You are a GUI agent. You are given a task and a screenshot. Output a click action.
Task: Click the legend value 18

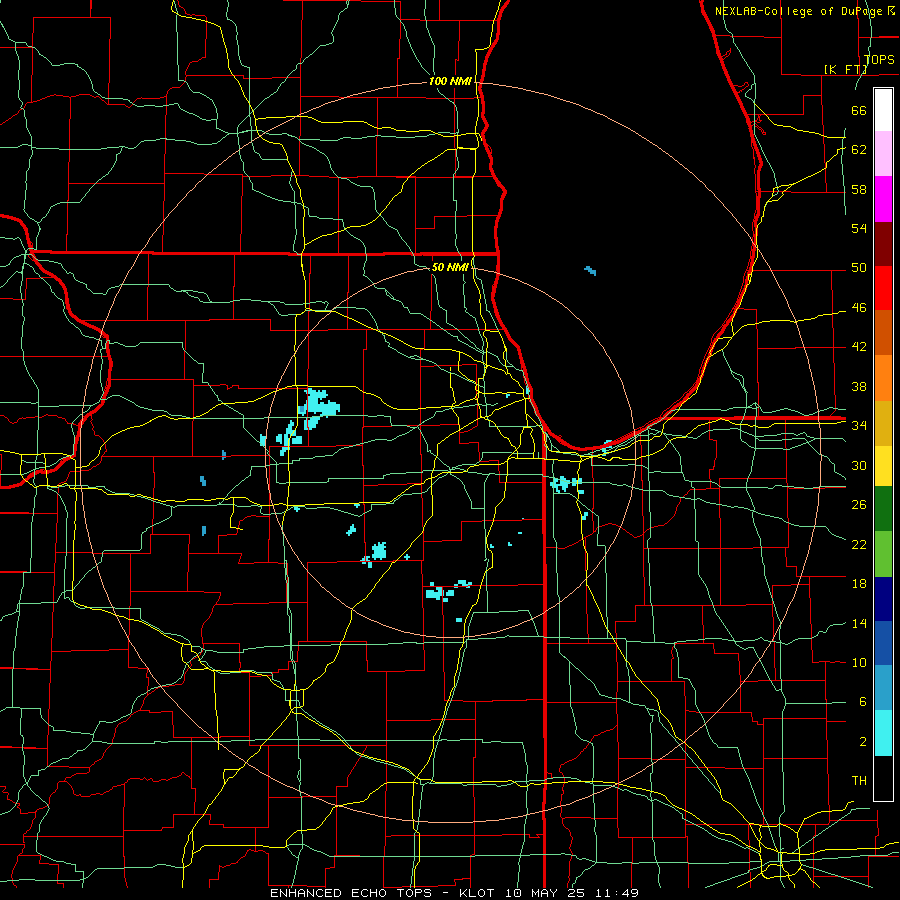click(859, 584)
